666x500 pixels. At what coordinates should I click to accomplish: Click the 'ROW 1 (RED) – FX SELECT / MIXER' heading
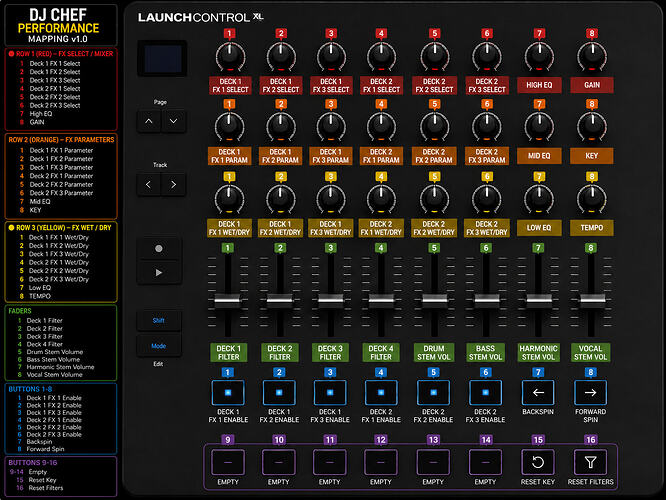(61, 54)
